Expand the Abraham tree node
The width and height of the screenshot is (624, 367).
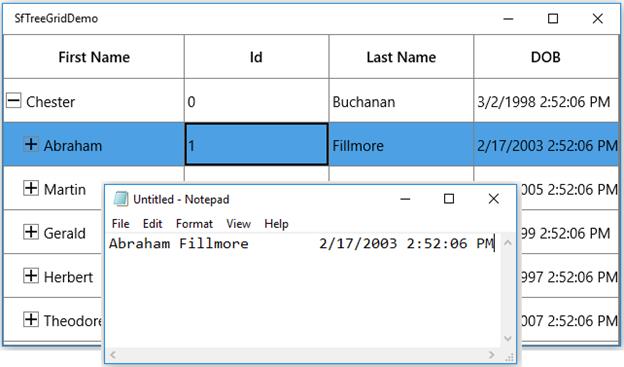coord(31,144)
